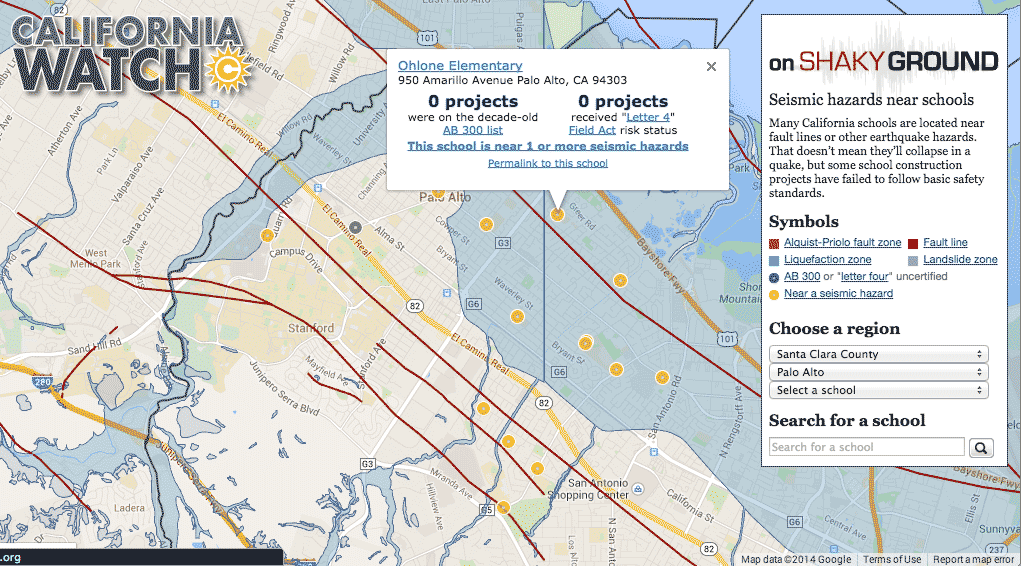Click the red Fault line legend swatch
Viewport: 1021px width, 566px height.
[x=913, y=244]
